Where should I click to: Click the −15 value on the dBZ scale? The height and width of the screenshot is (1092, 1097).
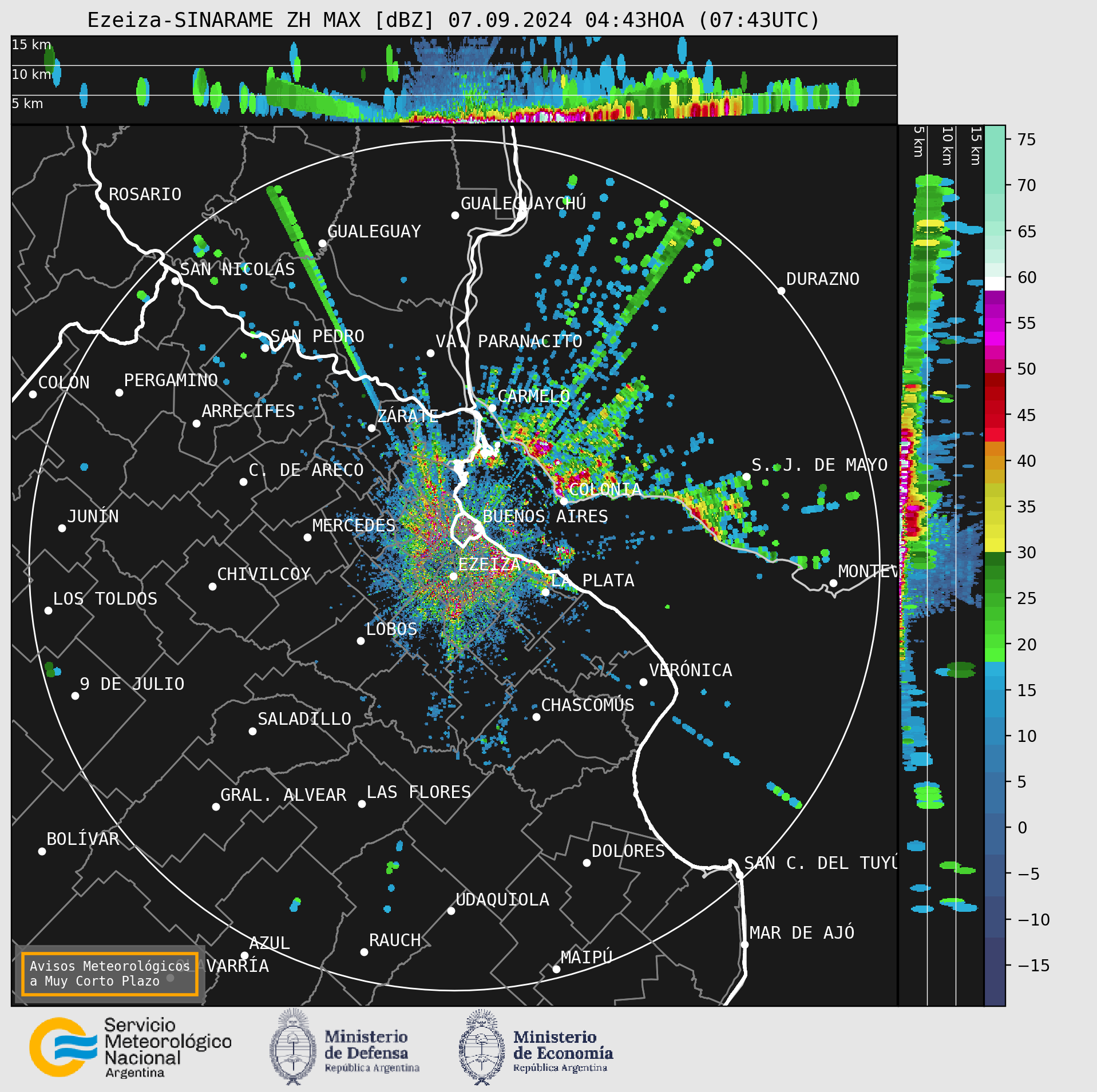pos(1034,966)
